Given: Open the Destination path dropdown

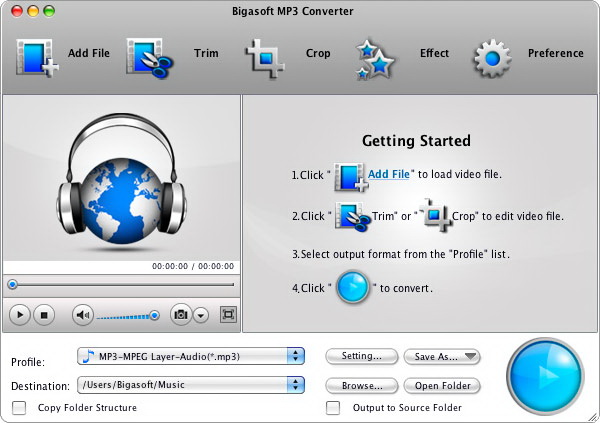Looking at the screenshot, I should (x=295, y=385).
